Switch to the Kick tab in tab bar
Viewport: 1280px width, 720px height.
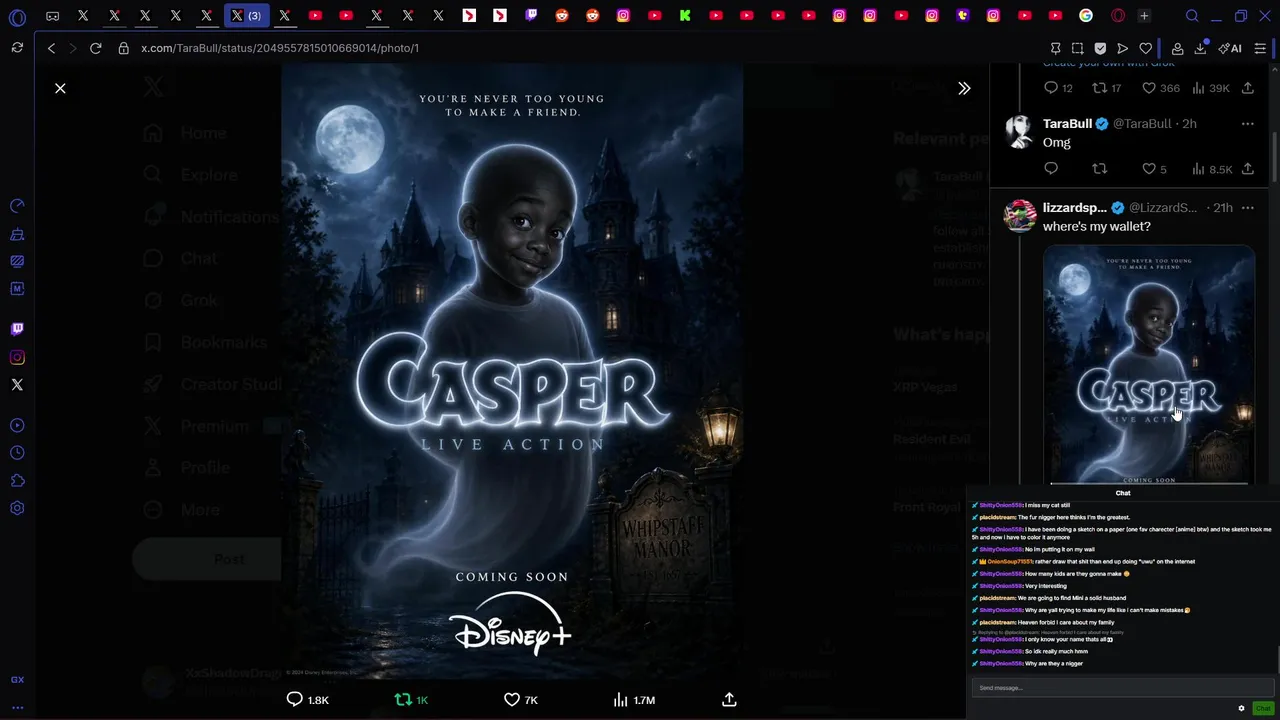click(x=685, y=16)
